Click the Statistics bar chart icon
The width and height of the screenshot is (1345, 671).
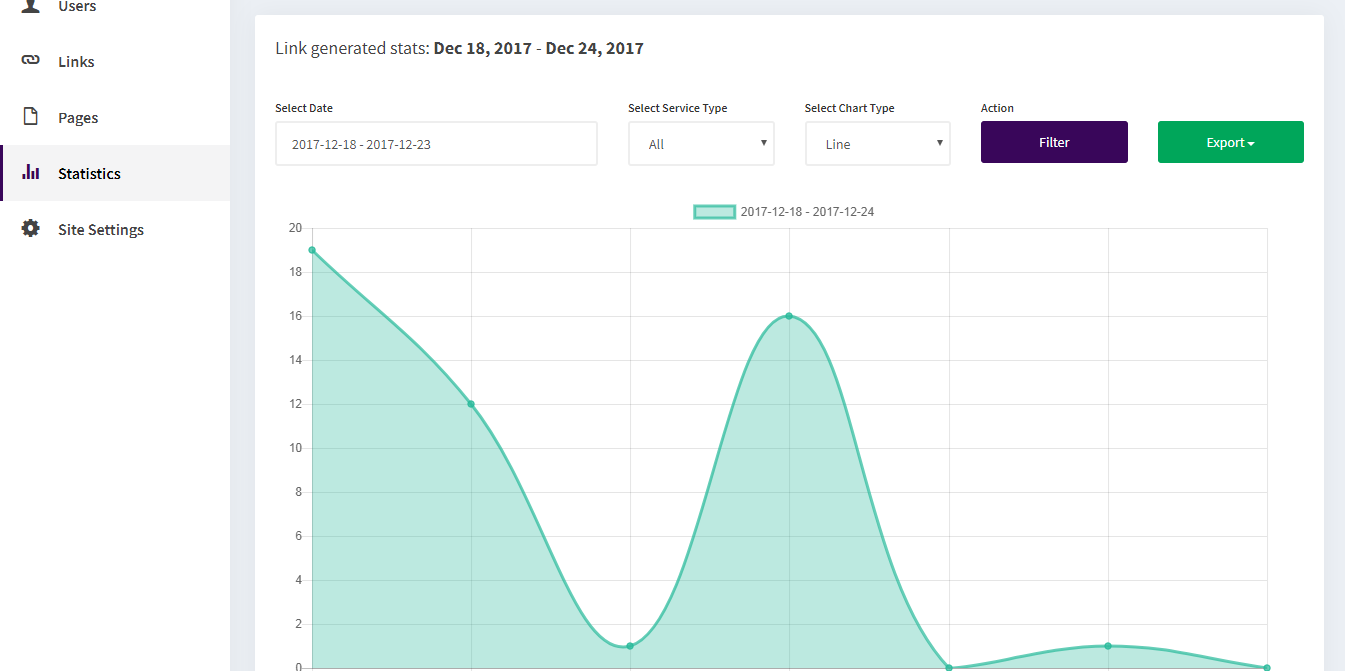pos(31,172)
